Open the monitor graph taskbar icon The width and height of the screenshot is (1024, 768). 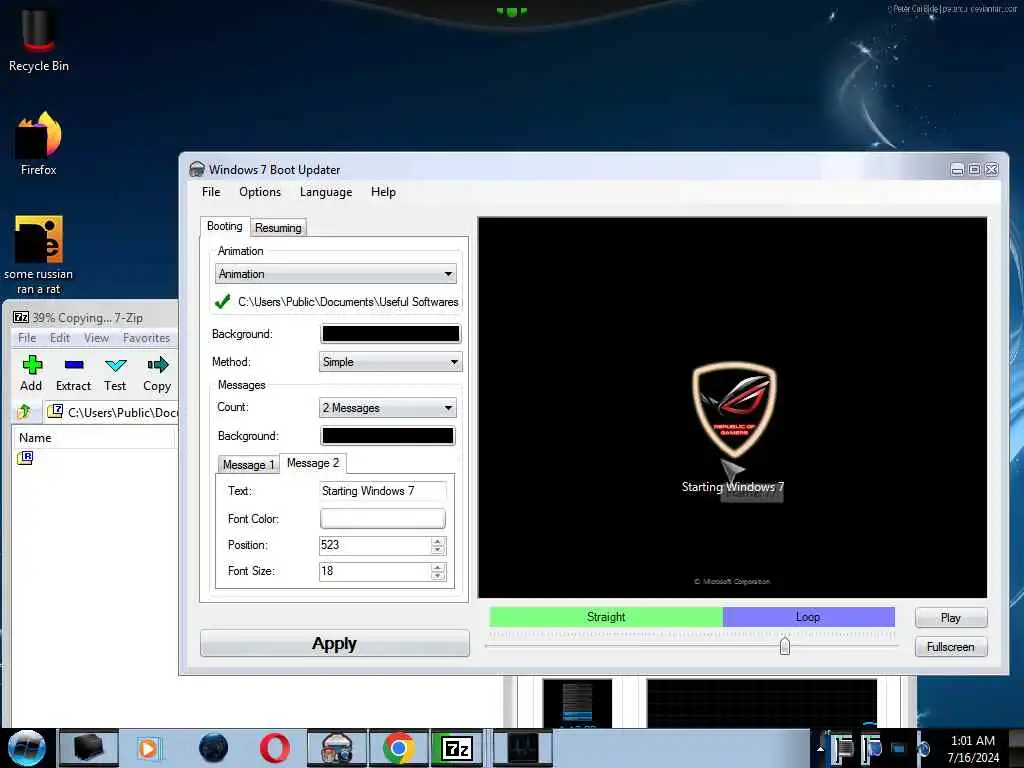coord(522,748)
